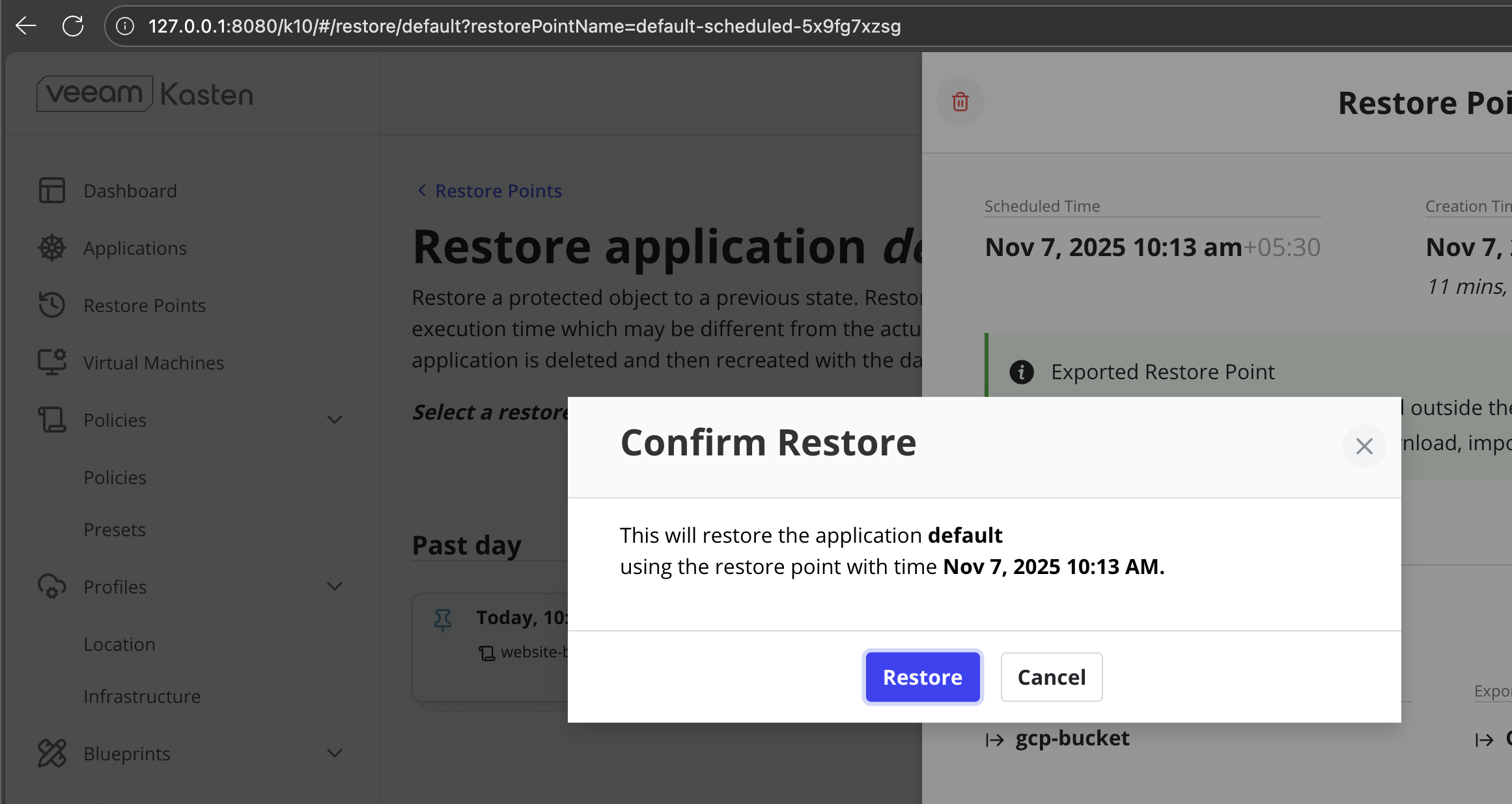The height and width of the screenshot is (804, 1512).
Task: Click the Blueprints crossed tools icon
Action: (x=51, y=753)
